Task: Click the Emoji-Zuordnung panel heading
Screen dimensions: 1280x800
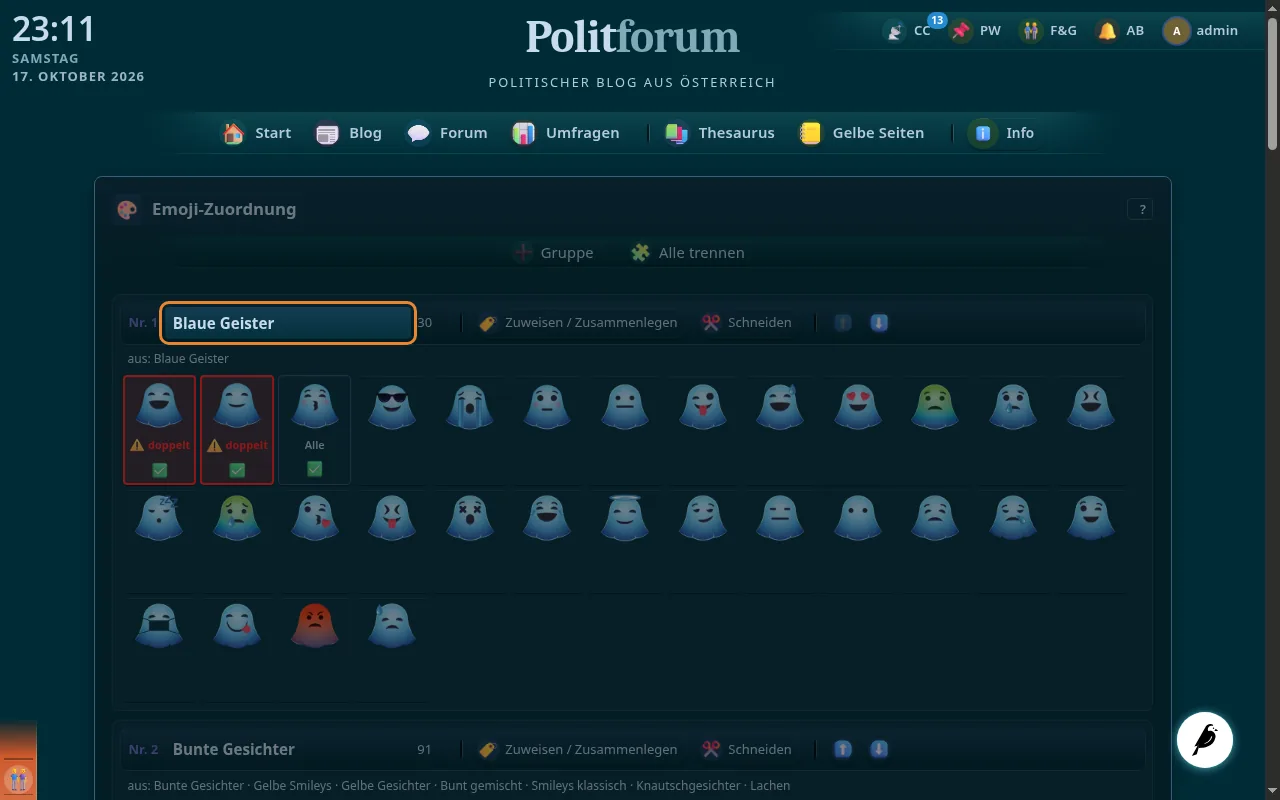Action: tap(224, 209)
